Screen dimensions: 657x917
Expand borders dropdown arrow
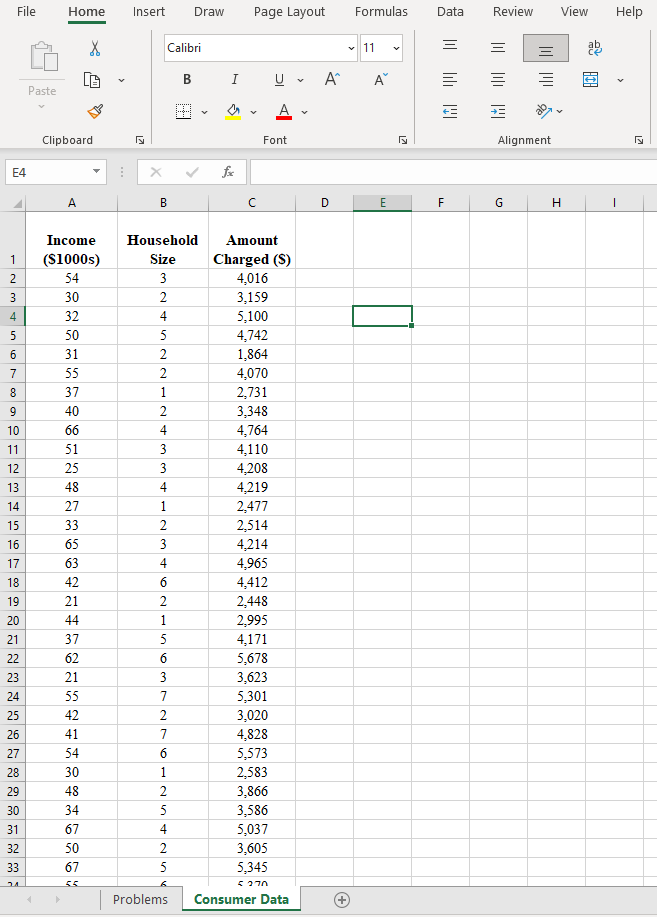coord(204,112)
